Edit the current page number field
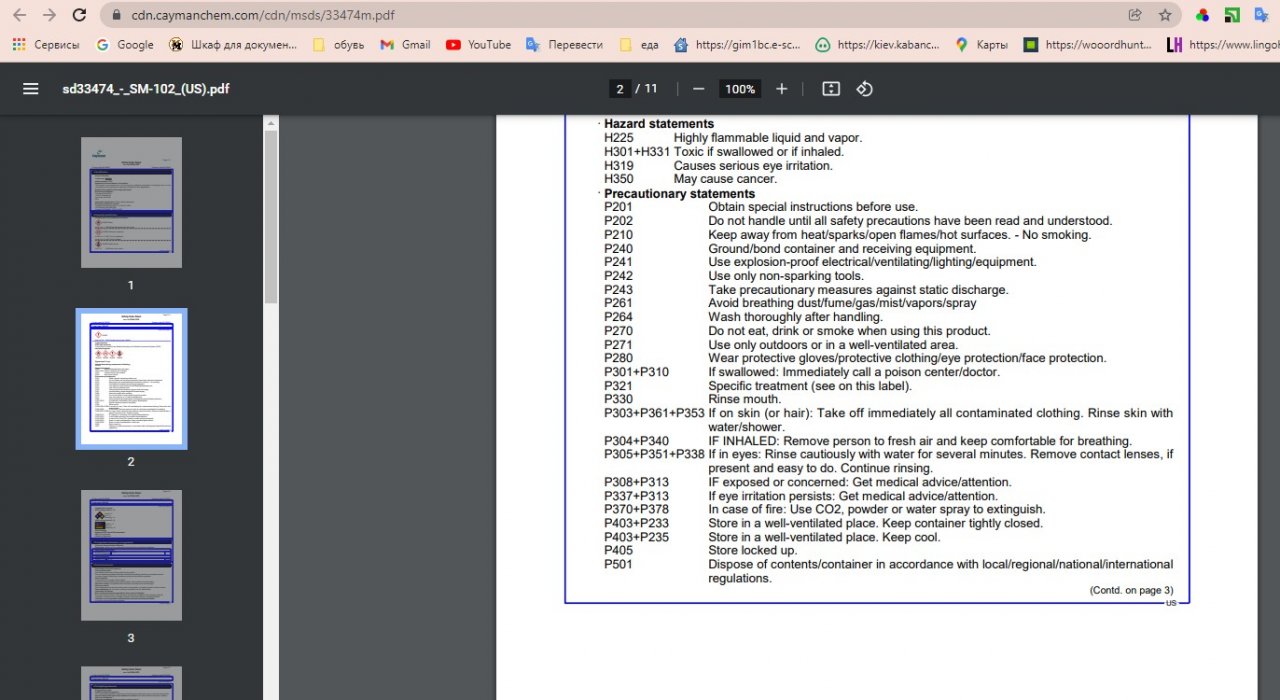This screenshot has width=1280, height=700. tap(620, 89)
